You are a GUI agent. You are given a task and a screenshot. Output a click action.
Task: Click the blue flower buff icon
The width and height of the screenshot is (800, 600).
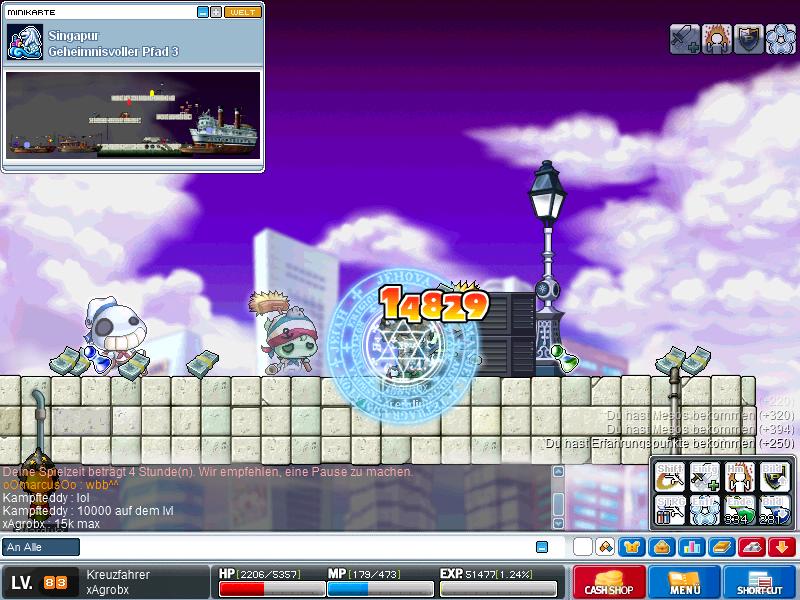(779, 40)
